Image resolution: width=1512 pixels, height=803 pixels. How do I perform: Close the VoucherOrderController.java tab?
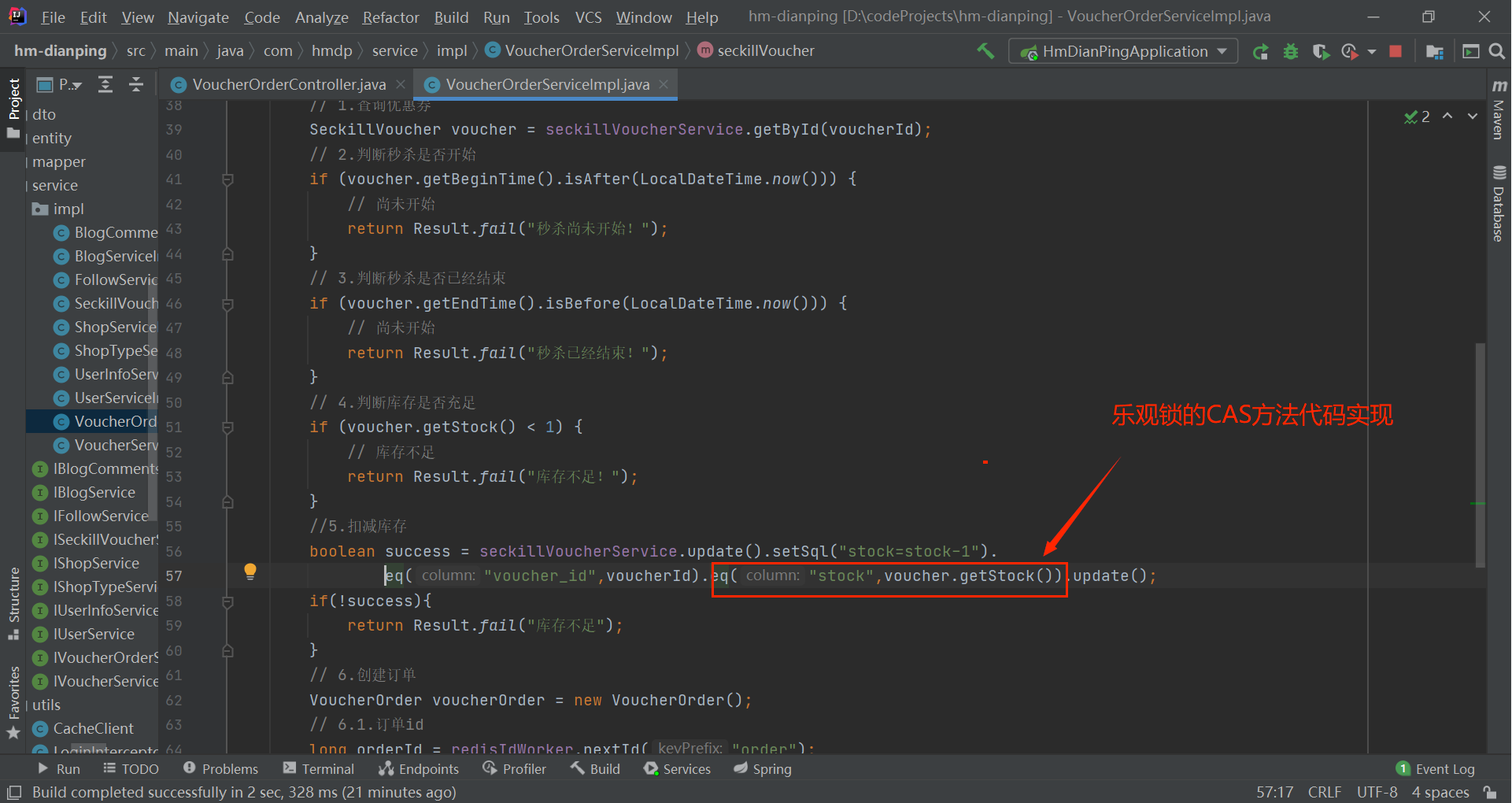(x=401, y=84)
